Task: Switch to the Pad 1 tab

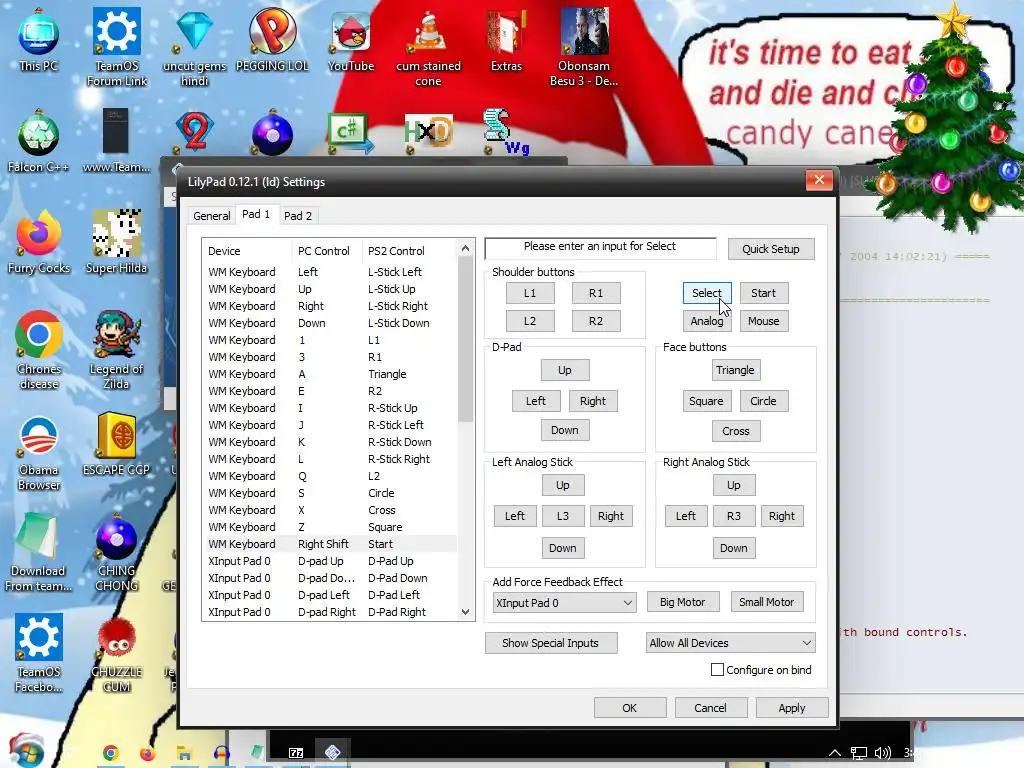Action: pyautogui.click(x=256, y=214)
